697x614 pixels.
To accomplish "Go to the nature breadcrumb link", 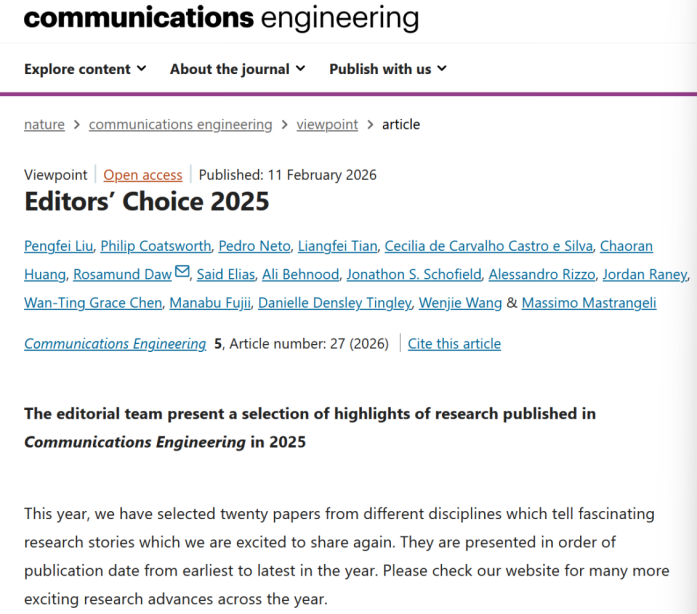I will [44, 125].
